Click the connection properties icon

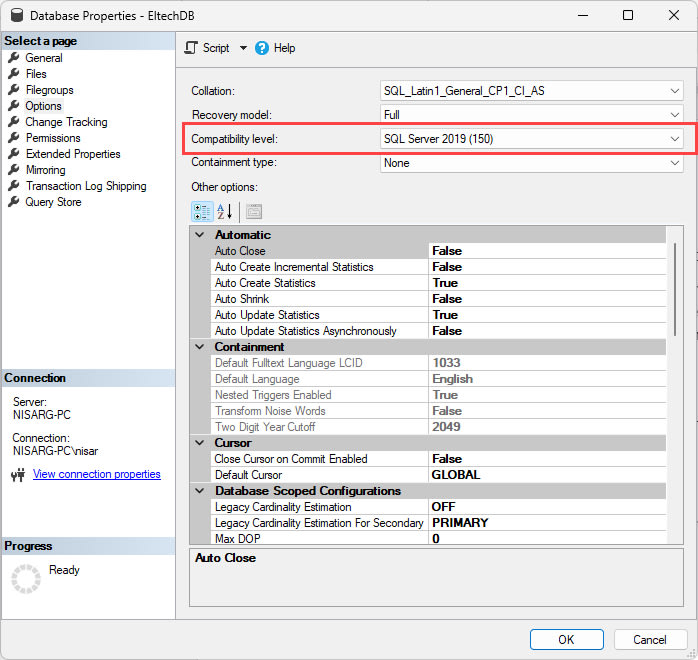point(18,475)
